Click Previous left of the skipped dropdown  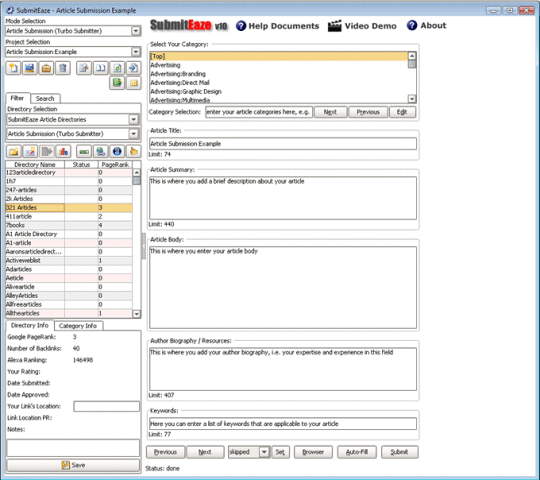pyautogui.click(x=166, y=452)
